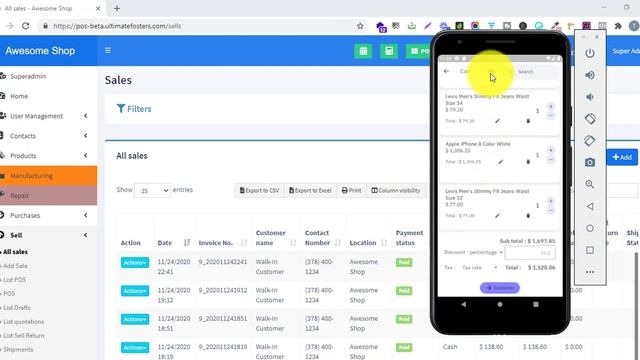Click the emulator power button

pyautogui.click(x=590, y=53)
